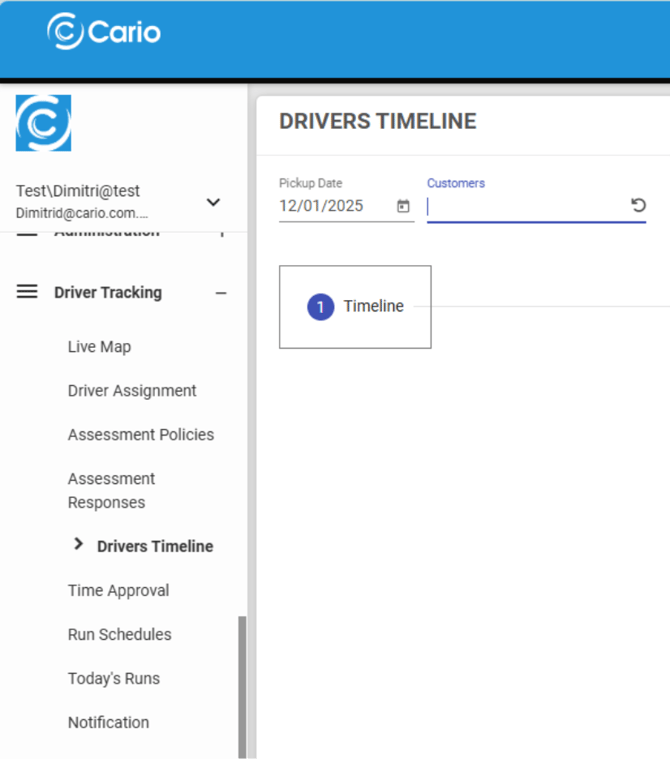The height and width of the screenshot is (759, 670).
Task: Open the Run Schedules page
Action: pos(119,635)
